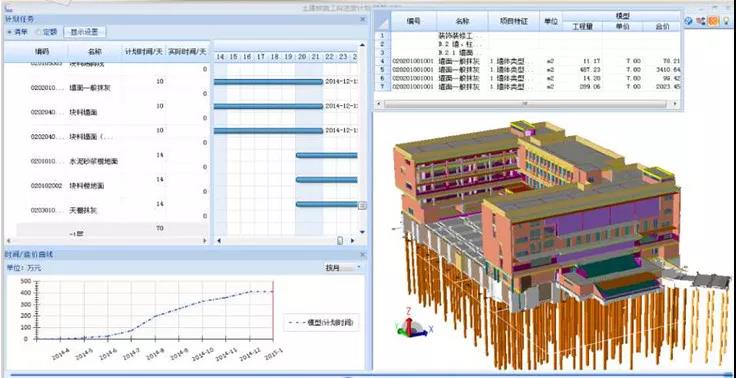The width and height of the screenshot is (736, 378).
Task: Open the 按月 period dropdown
Action: [343, 268]
